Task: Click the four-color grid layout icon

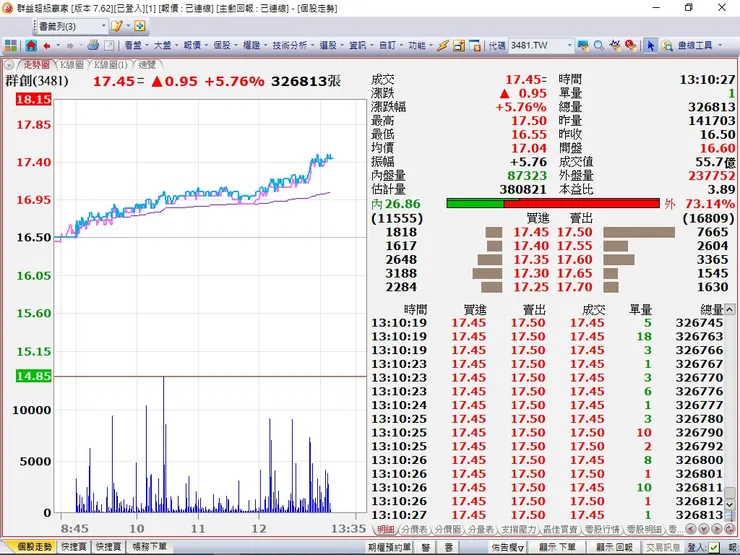Action: pos(10,45)
